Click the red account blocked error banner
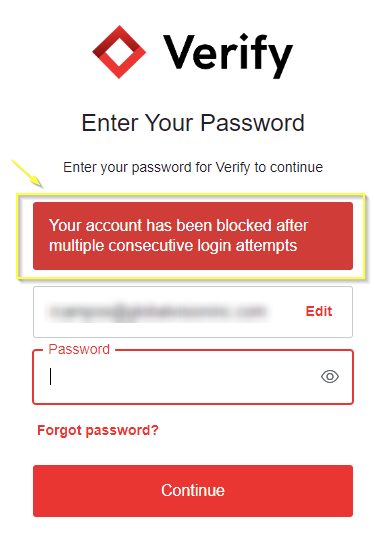The image size is (374, 552). coord(193,236)
